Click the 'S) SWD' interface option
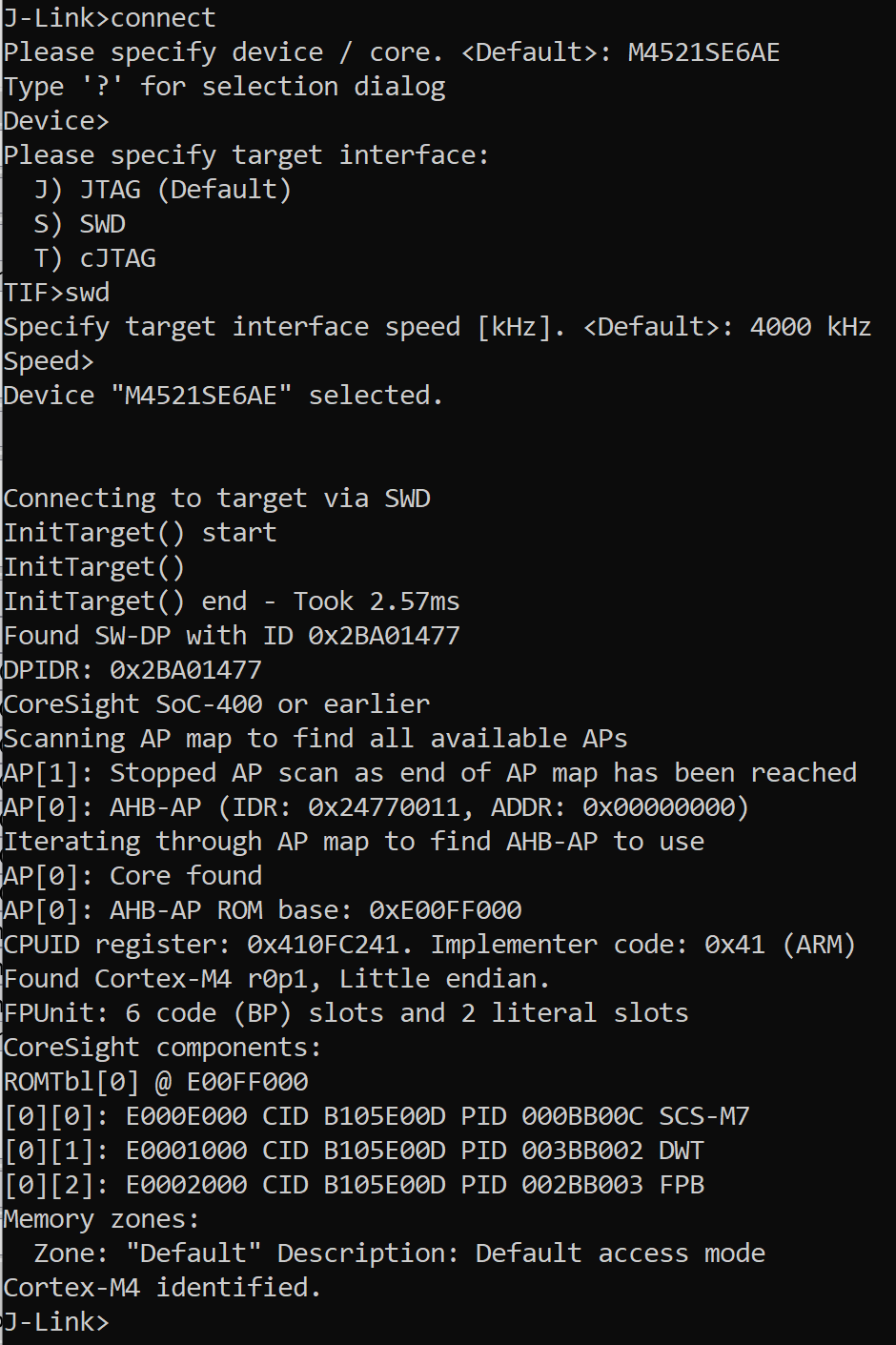896x1345 pixels. [x=80, y=224]
